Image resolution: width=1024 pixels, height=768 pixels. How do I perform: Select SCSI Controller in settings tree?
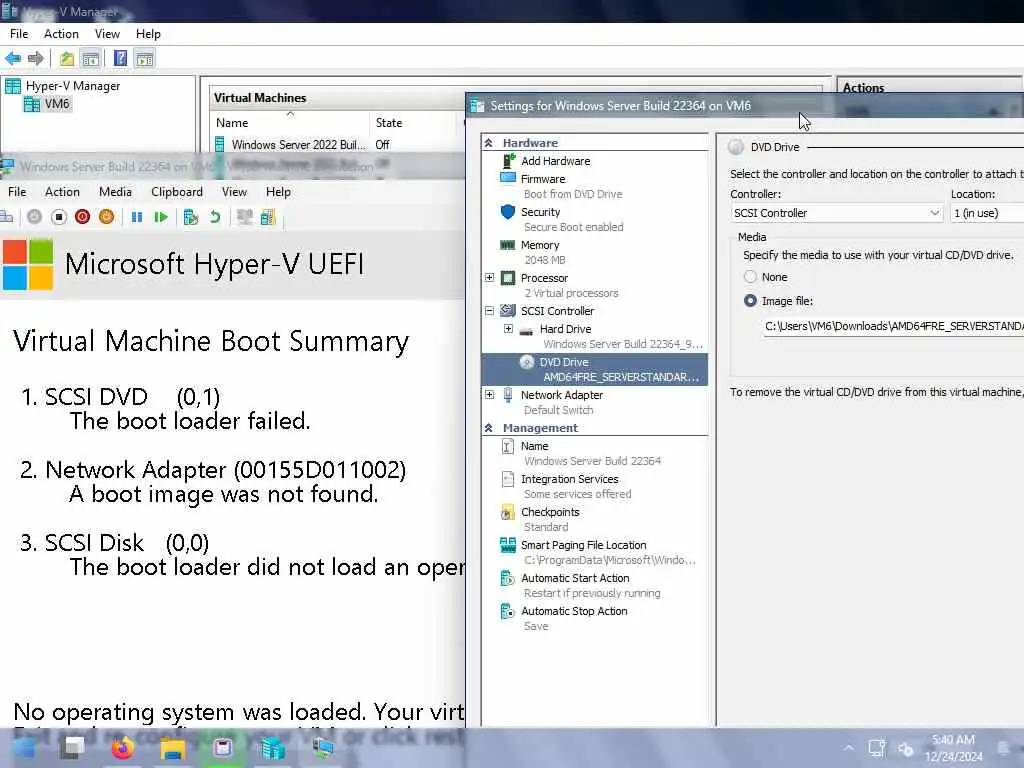(x=557, y=311)
